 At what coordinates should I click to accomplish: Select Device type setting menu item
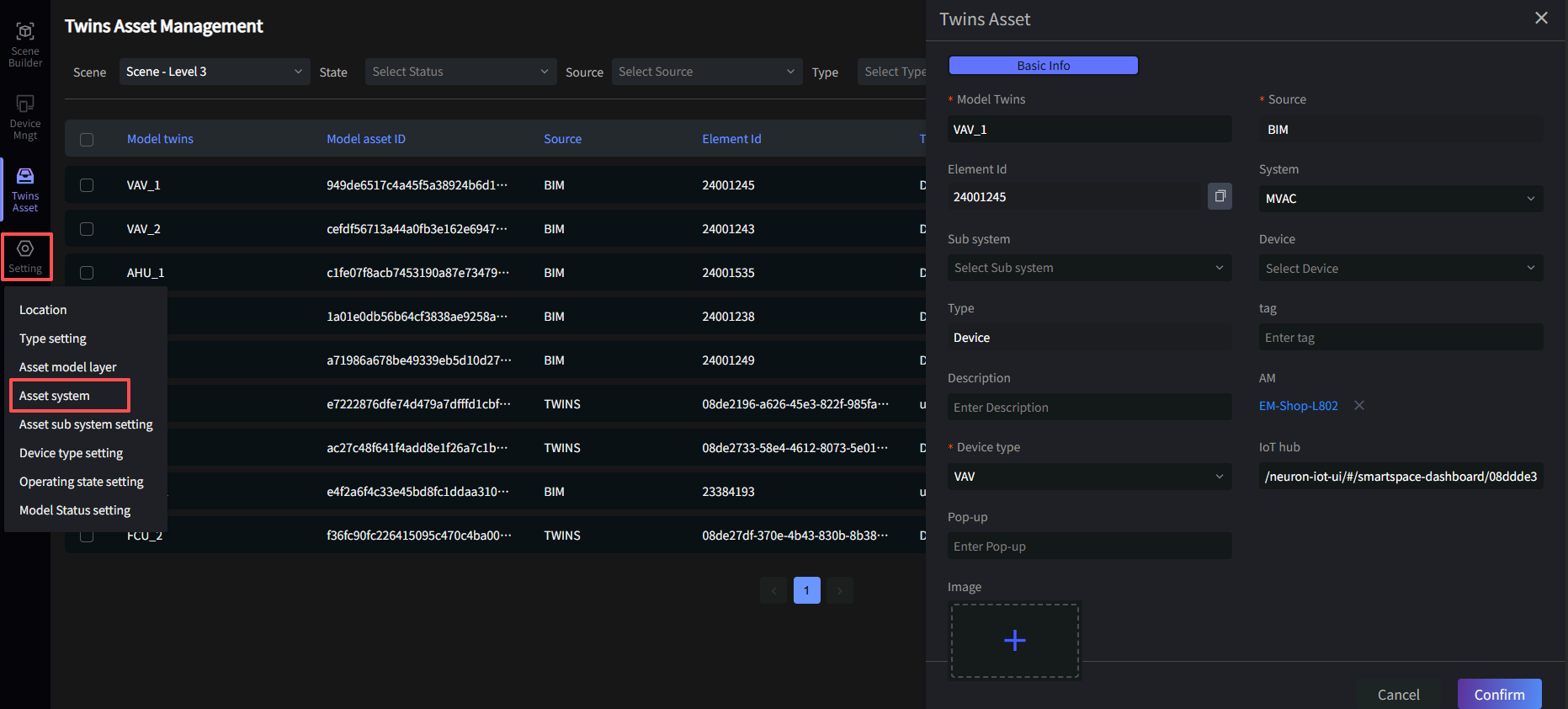click(72, 453)
